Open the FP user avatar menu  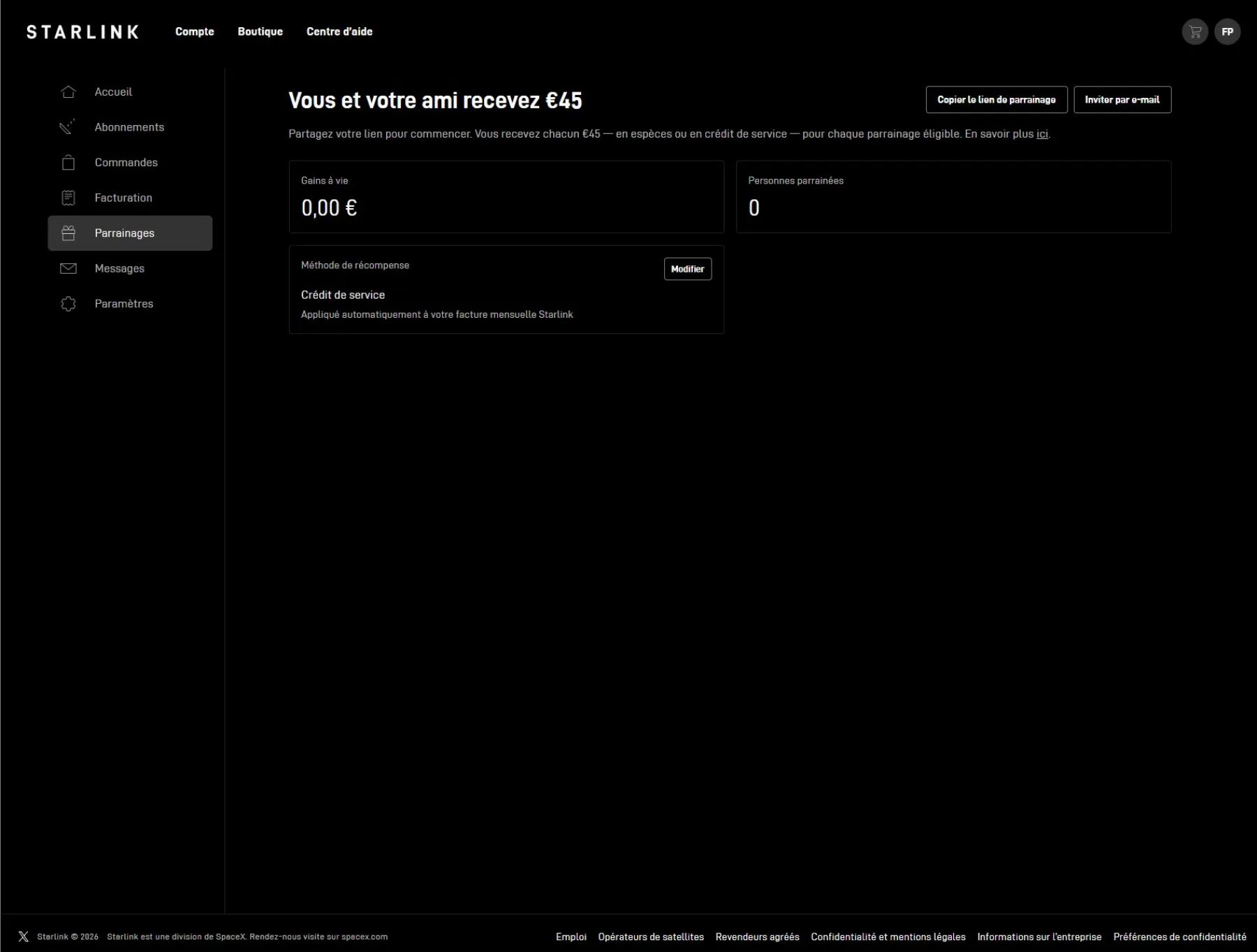[1227, 31]
